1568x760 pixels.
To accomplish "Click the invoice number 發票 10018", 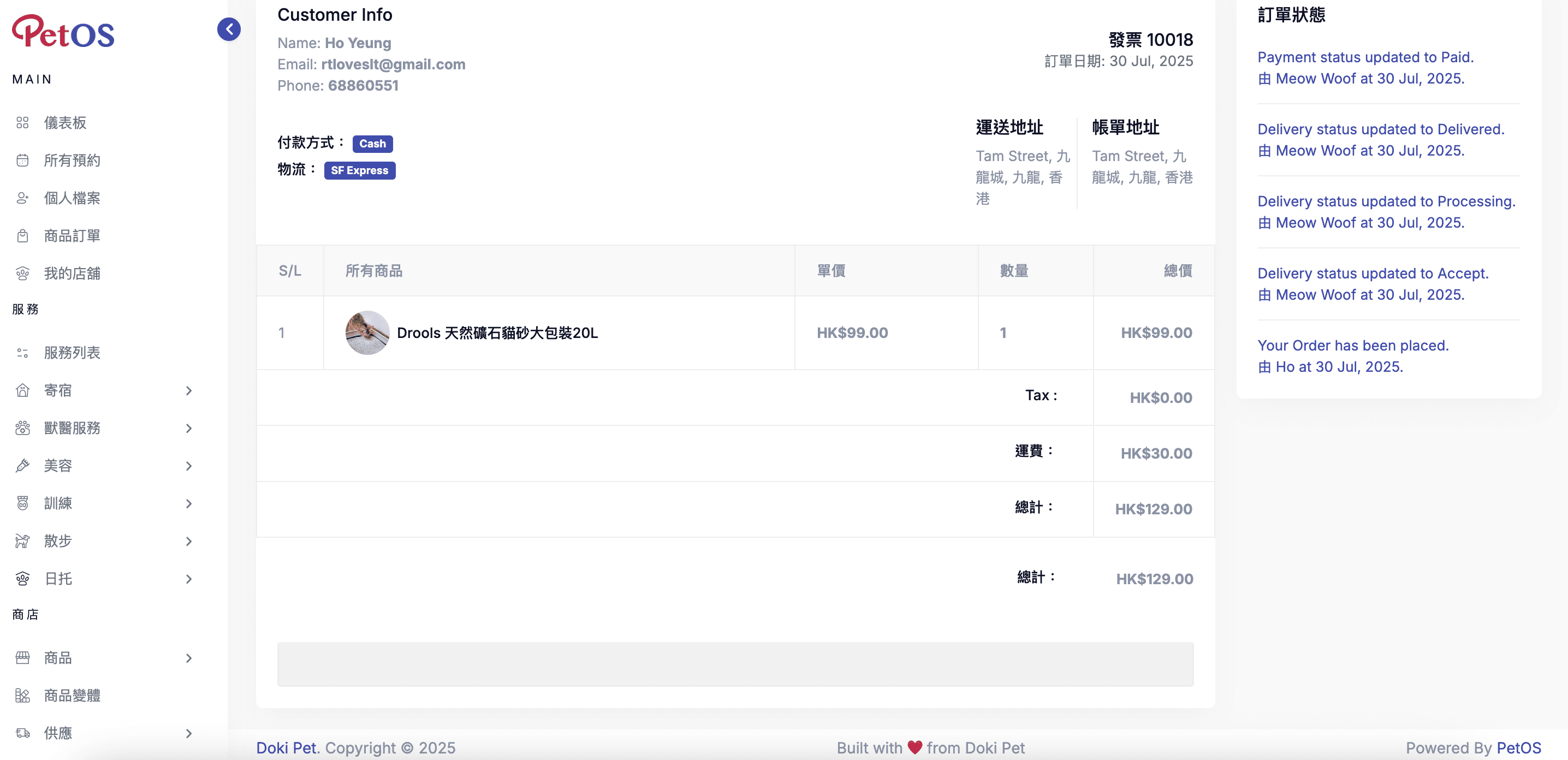I will tap(1150, 39).
